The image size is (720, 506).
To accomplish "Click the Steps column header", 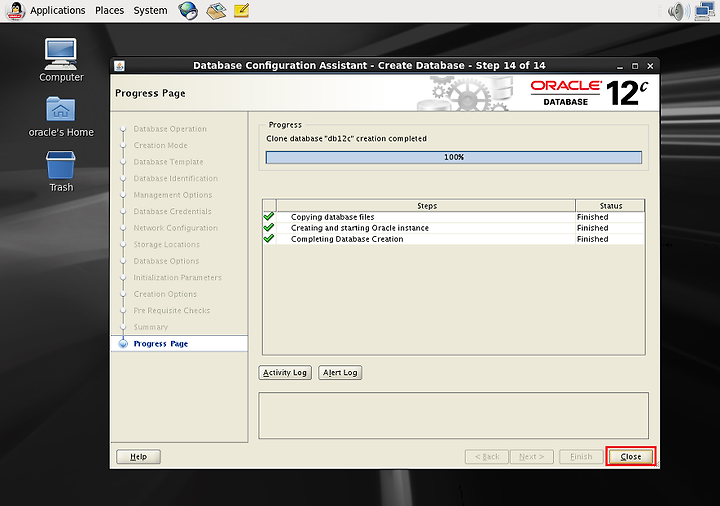I will click(427, 206).
